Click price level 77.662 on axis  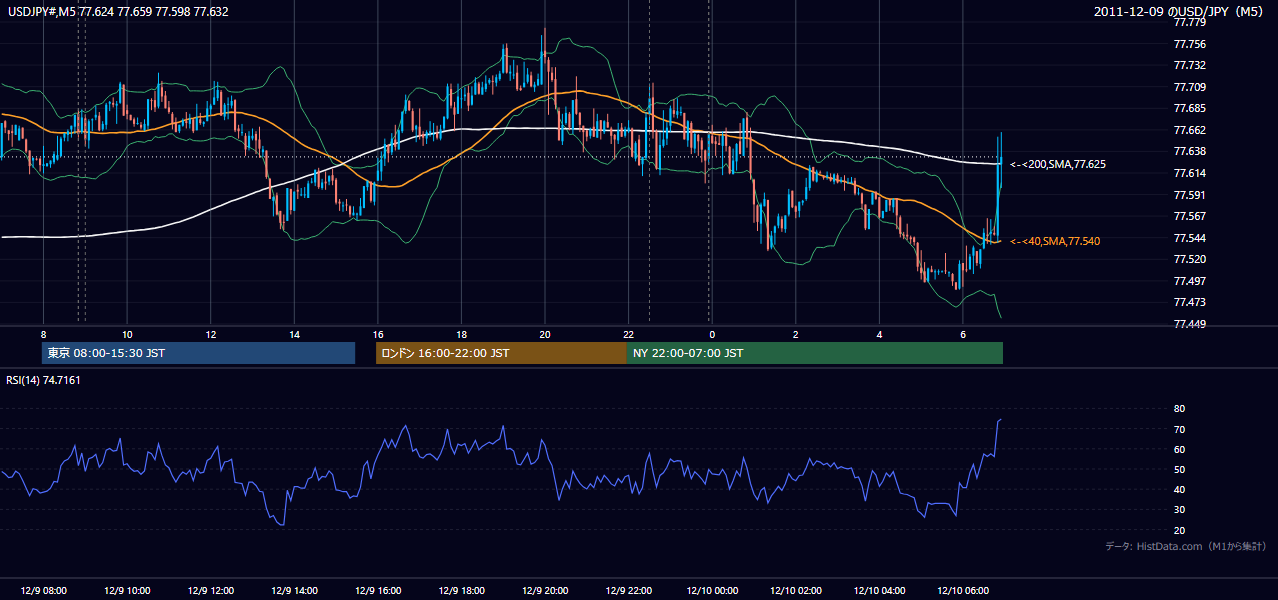coord(1188,130)
